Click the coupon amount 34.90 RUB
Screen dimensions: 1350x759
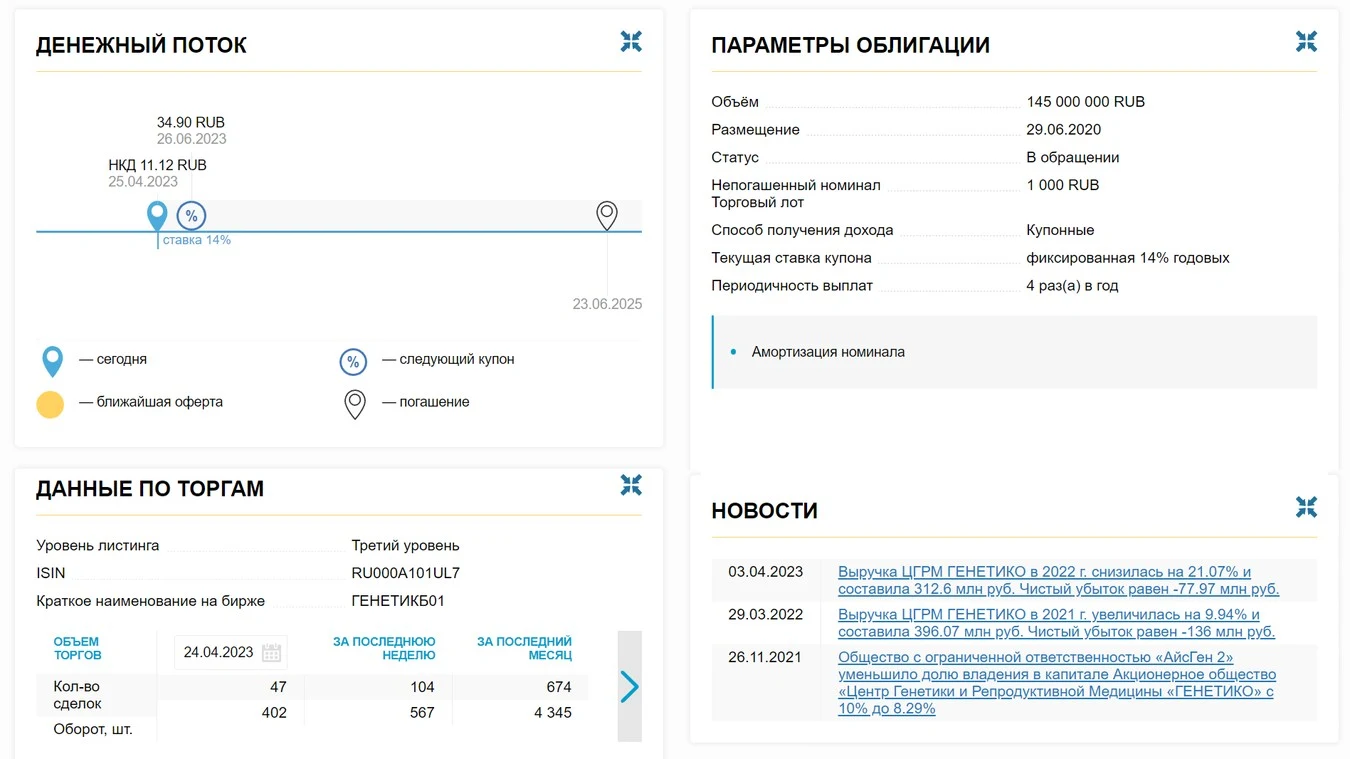pyautogui.click(x=191, y=123)
